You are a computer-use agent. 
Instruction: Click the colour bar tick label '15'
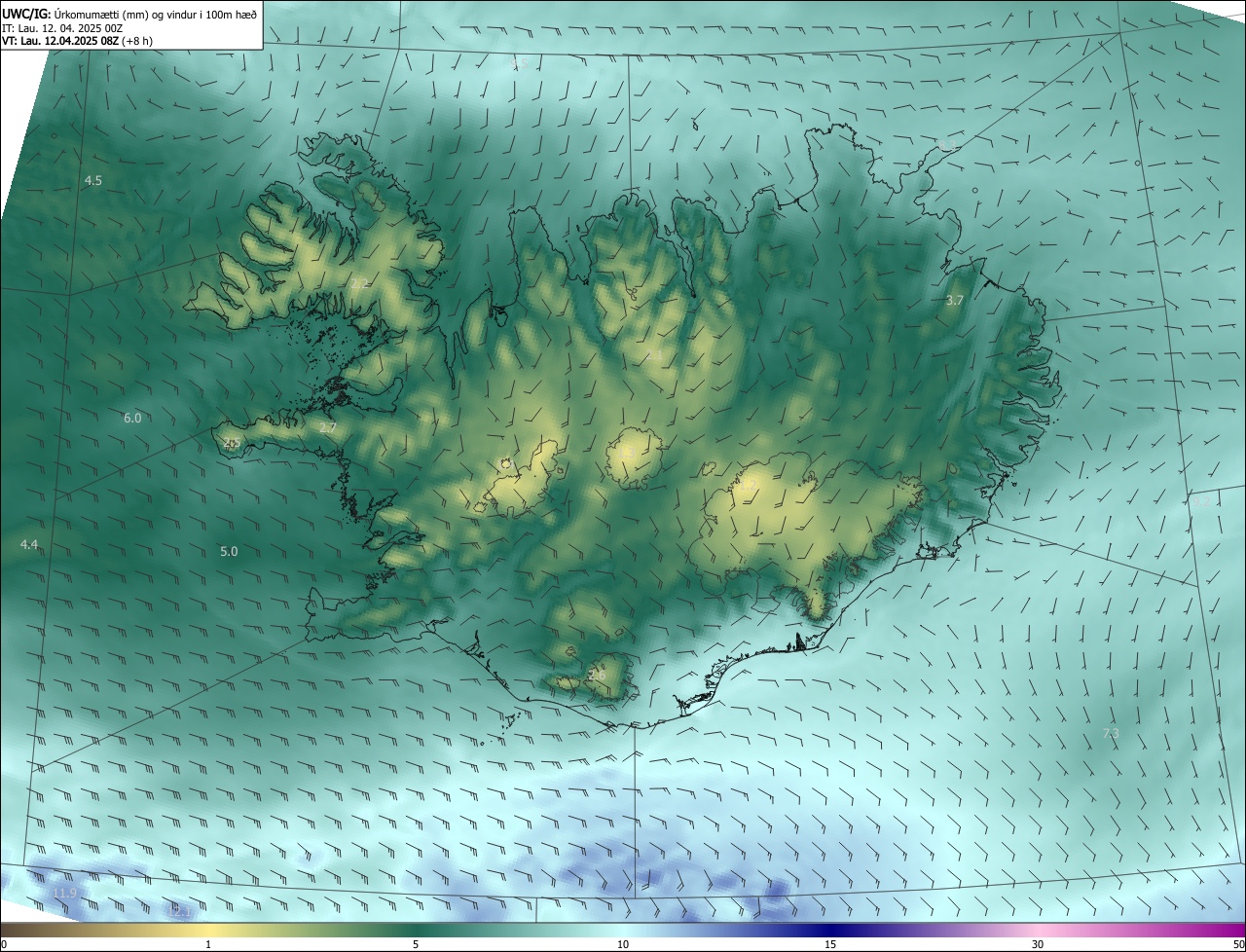tap(830, 944)
